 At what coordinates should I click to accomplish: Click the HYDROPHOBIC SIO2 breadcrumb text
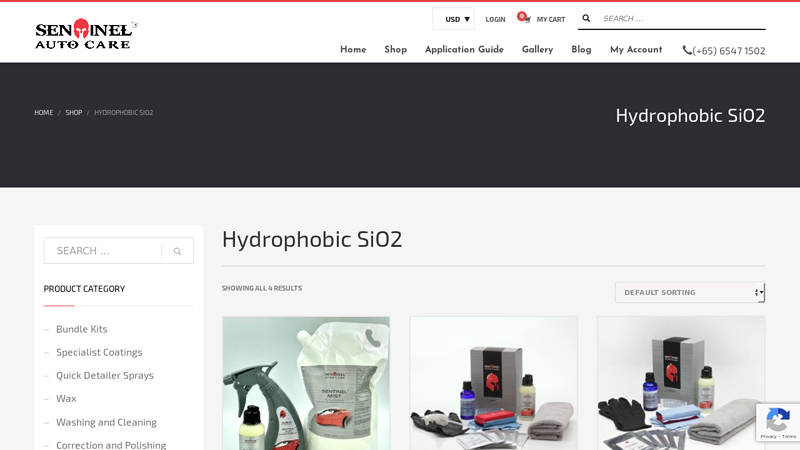click(123, 113)
